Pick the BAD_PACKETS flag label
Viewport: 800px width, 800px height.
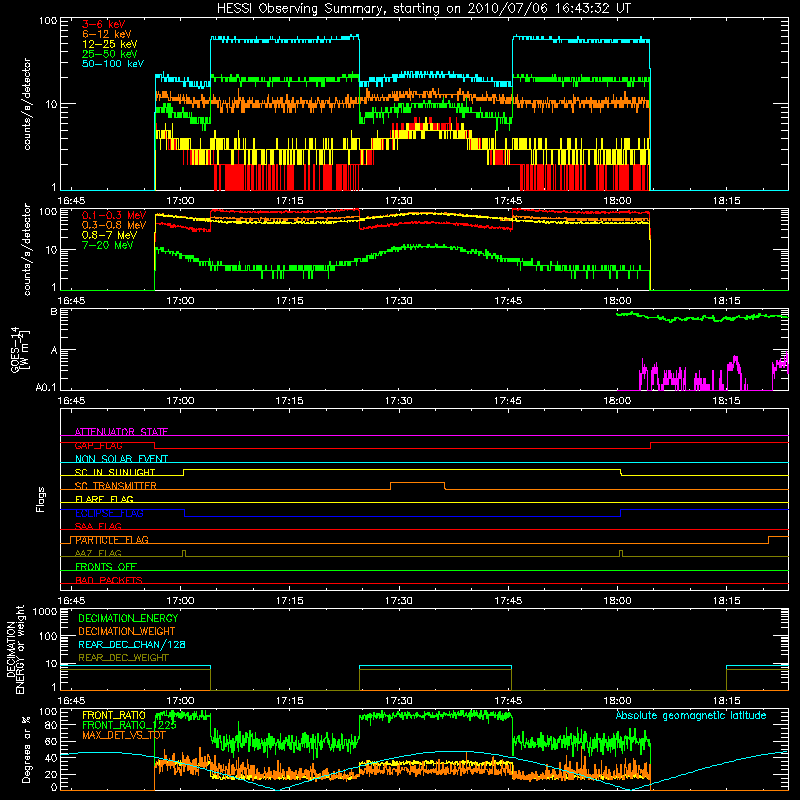pyautogui.click(x=109, y=580)
